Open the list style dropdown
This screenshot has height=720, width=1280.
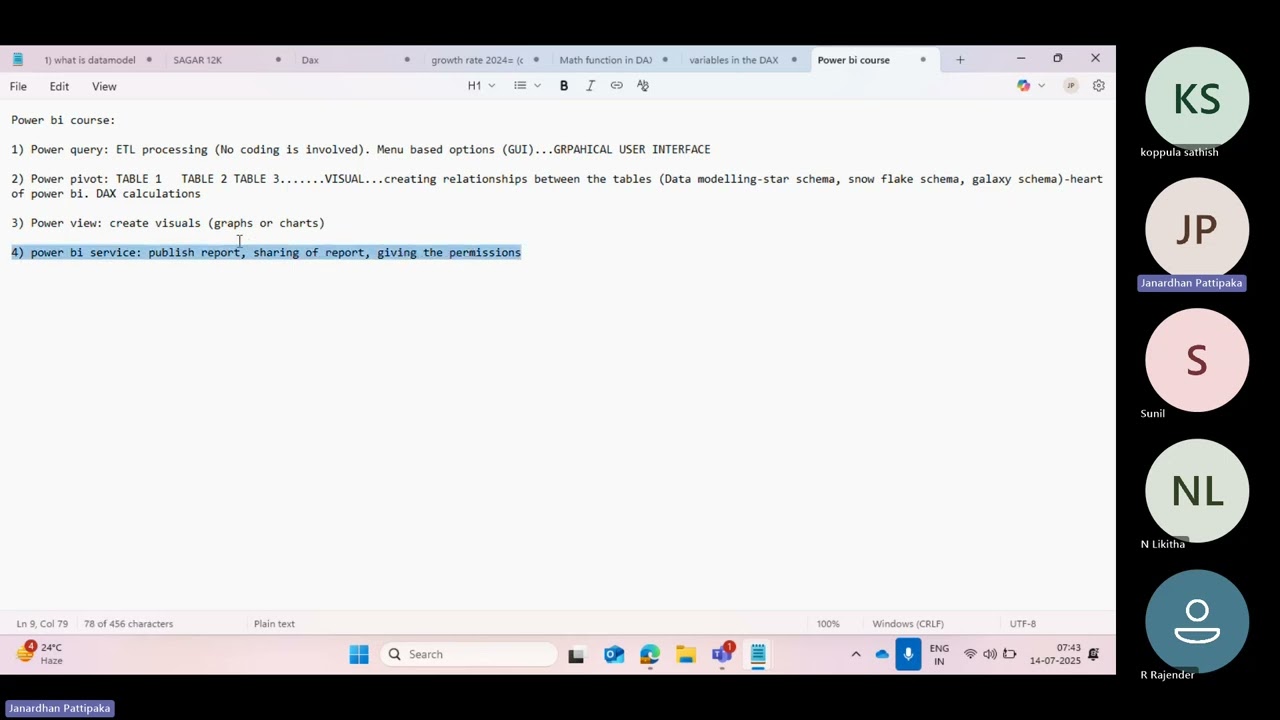pos(527,86)
